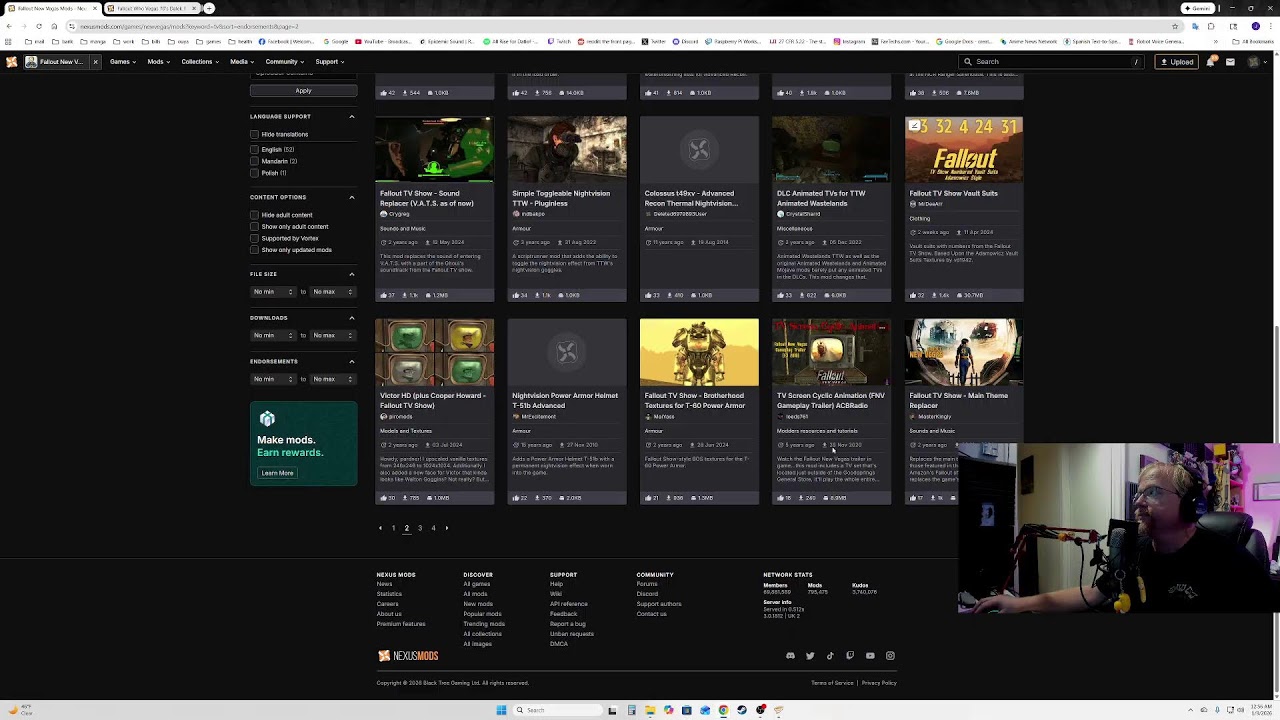This screenshot has height=720, width=1280.
Task: Open Copilot icon in the taskbar
Action: pos(669,710)
